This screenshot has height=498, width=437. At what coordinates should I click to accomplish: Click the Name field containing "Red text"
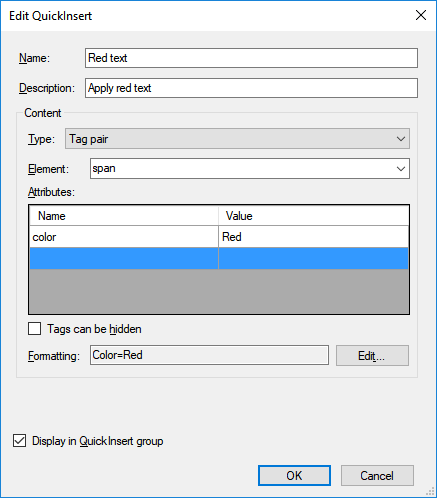(251, 58)
